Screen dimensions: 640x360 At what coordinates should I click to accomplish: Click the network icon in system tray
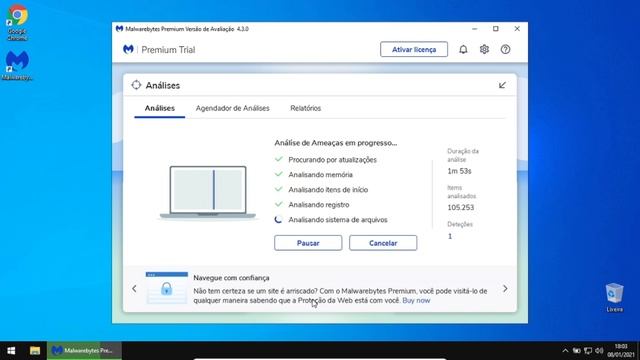(x=588, y=351)
